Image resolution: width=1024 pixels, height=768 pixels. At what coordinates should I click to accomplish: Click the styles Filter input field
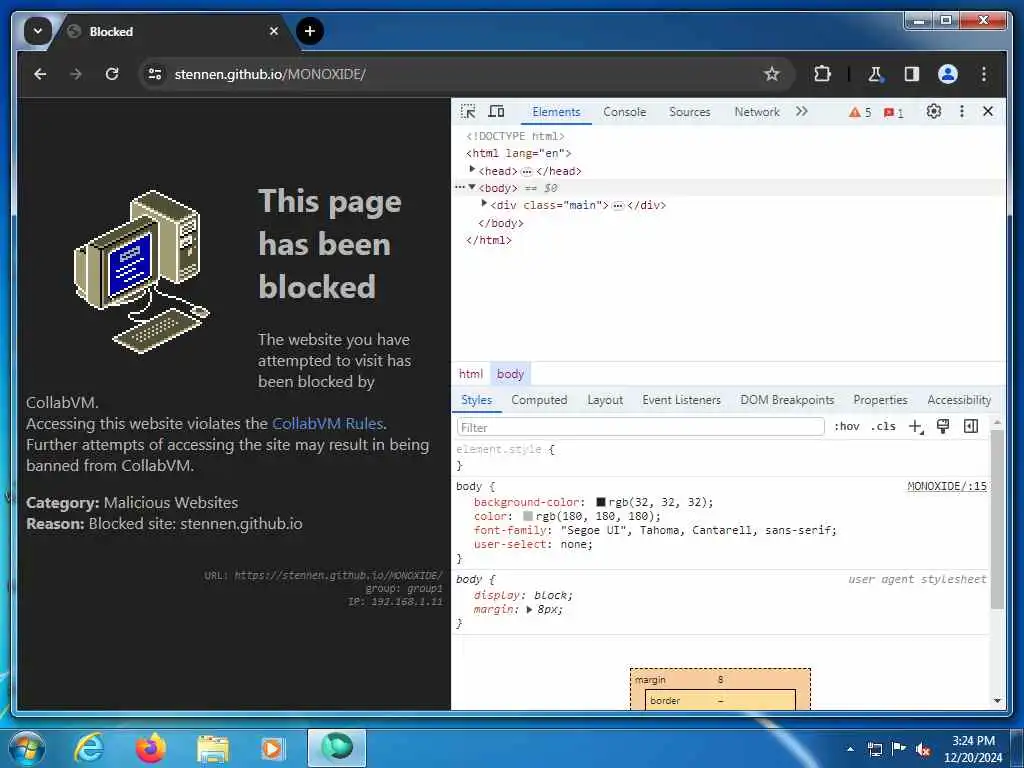(641, 427)
